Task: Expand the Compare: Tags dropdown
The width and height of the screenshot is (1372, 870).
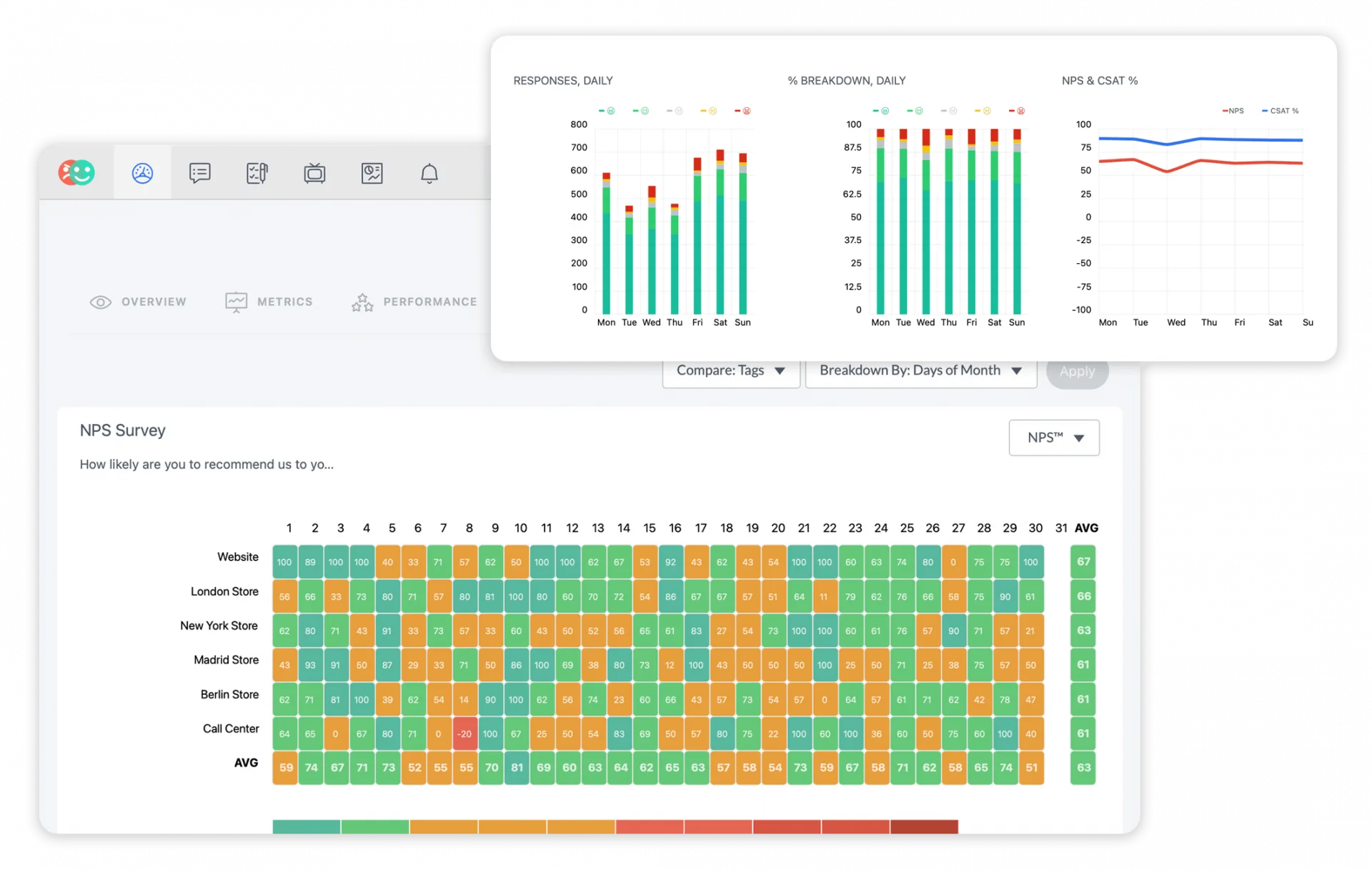Action: [x=730, y=371]
